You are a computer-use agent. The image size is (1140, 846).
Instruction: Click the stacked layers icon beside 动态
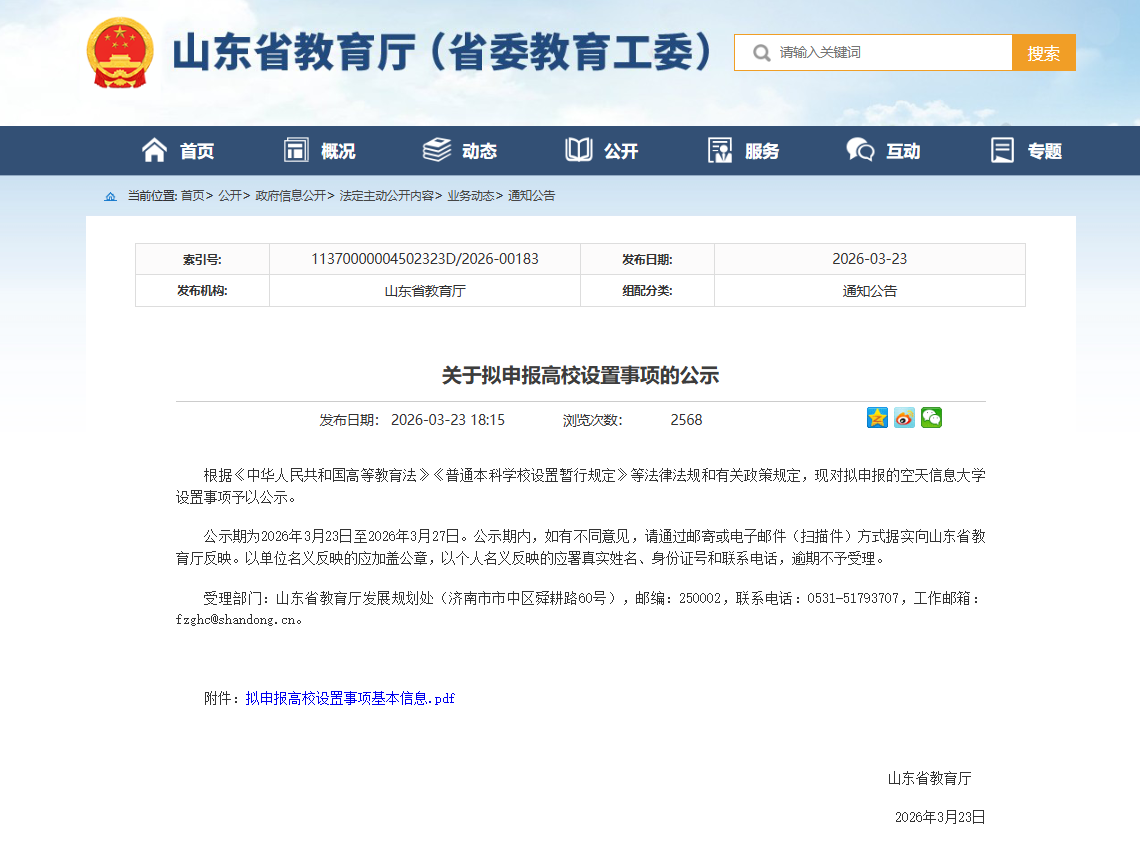point(437,150)
